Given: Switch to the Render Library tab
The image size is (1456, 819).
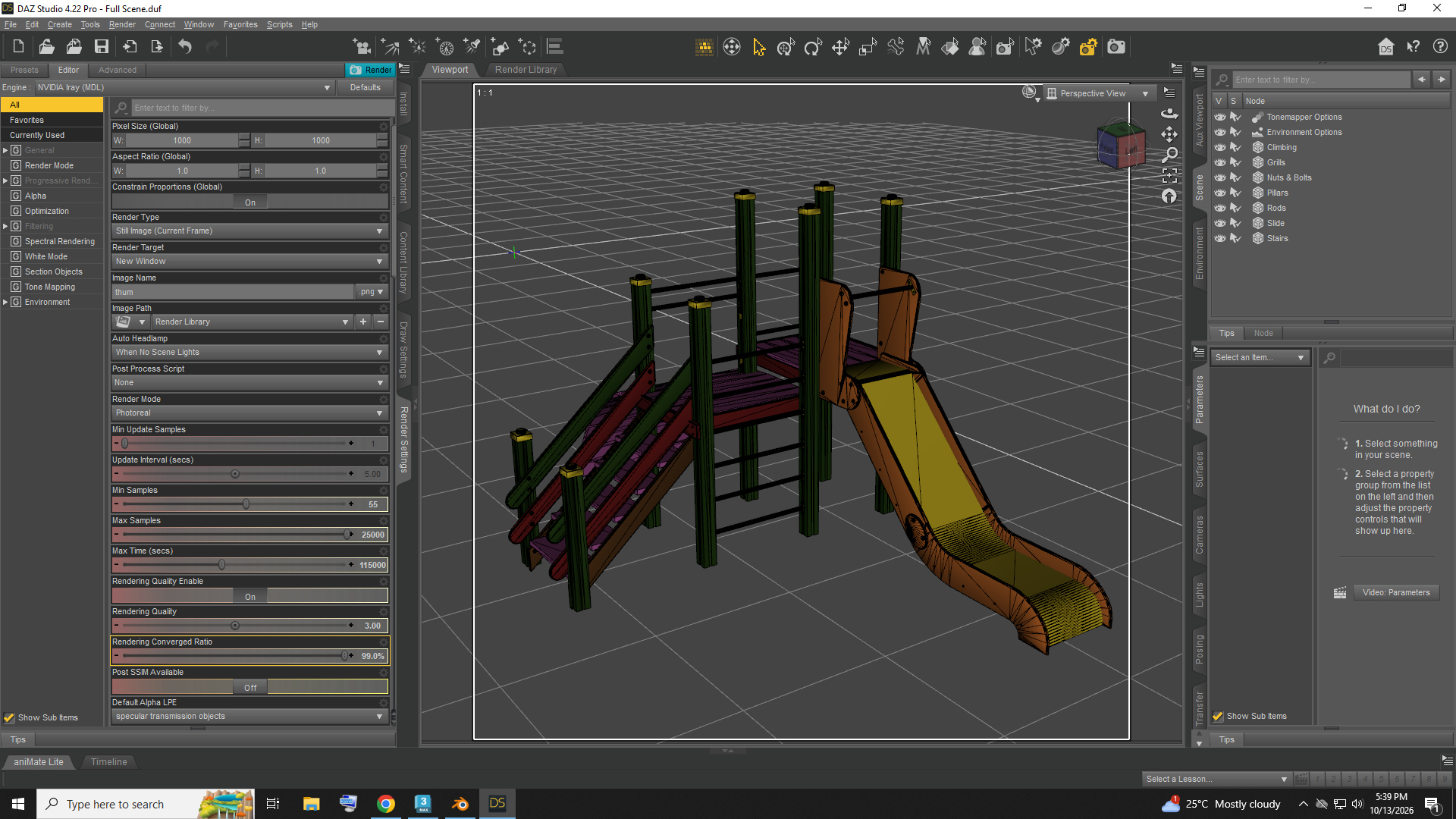Looking at the screenshot, I should point(526,70).
